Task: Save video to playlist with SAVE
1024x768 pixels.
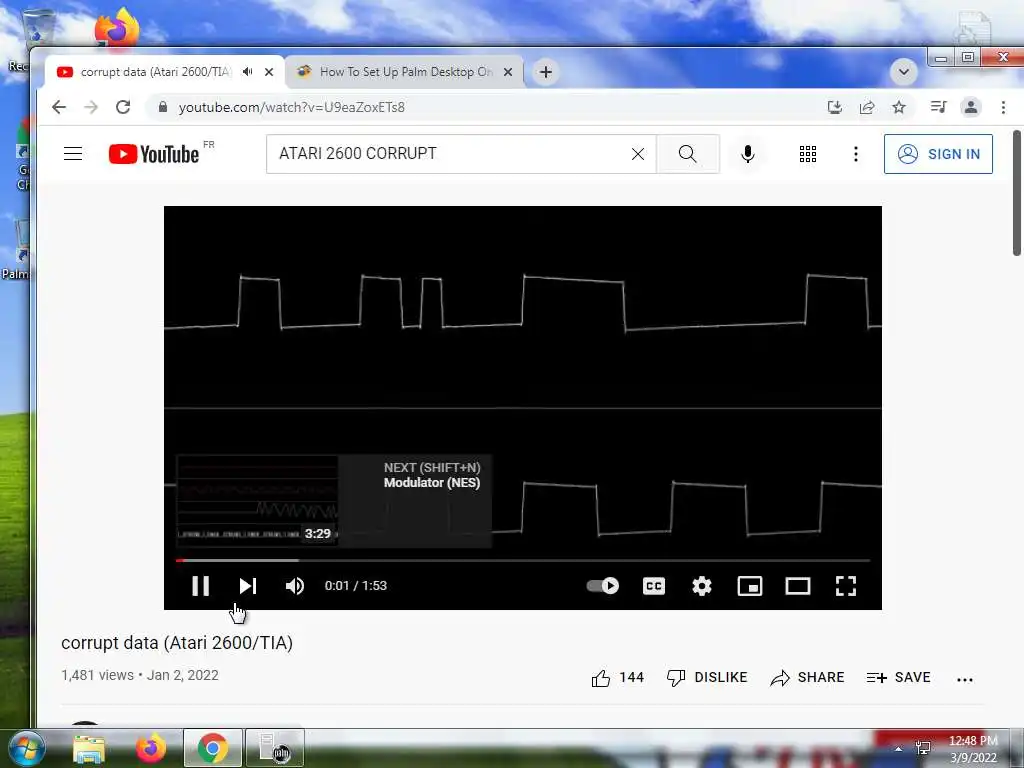Action: click(899, 678)
